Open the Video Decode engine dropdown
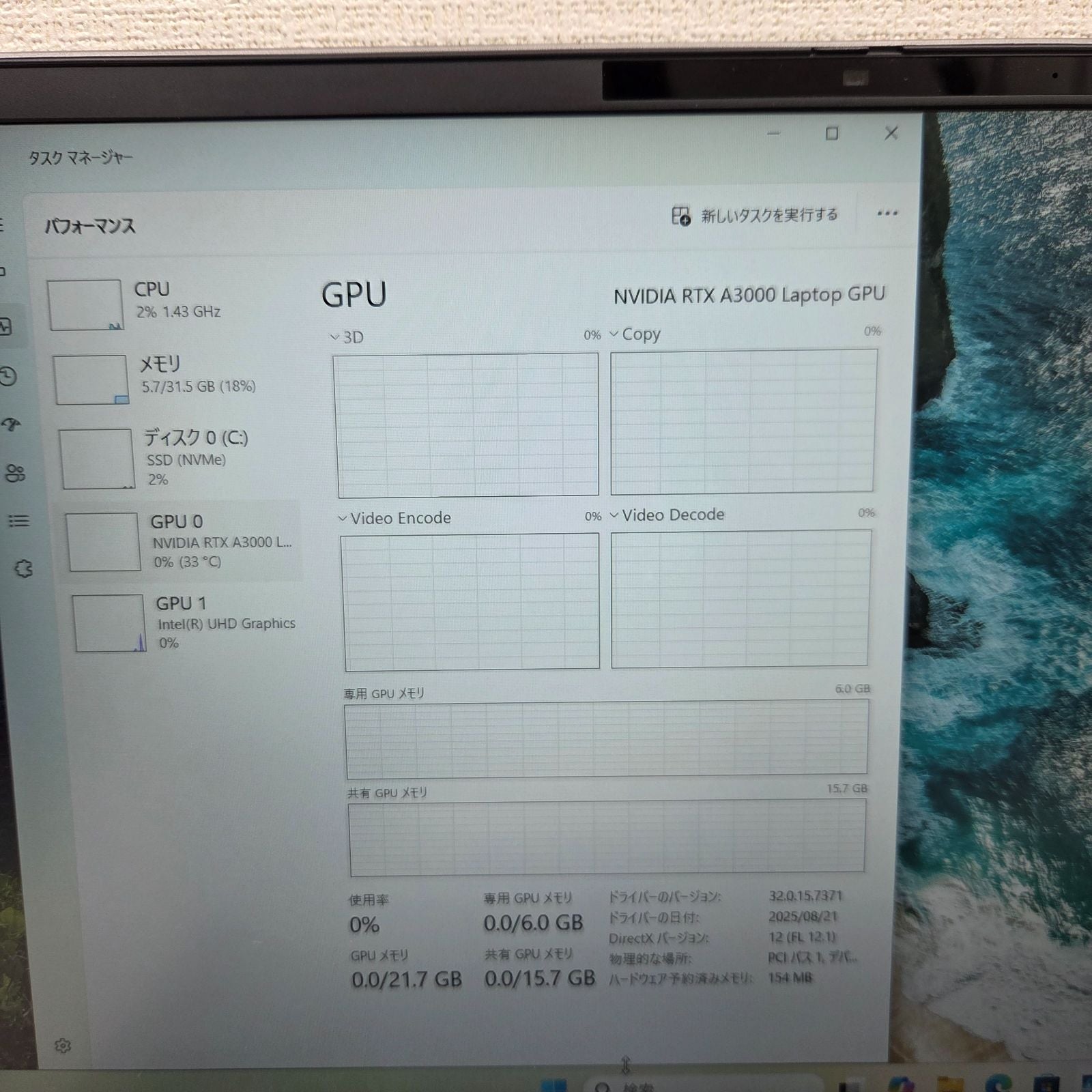Image resolution: width=1092 pixels, height=1092 pixels. pyautogui.click(x=614, y=515)
